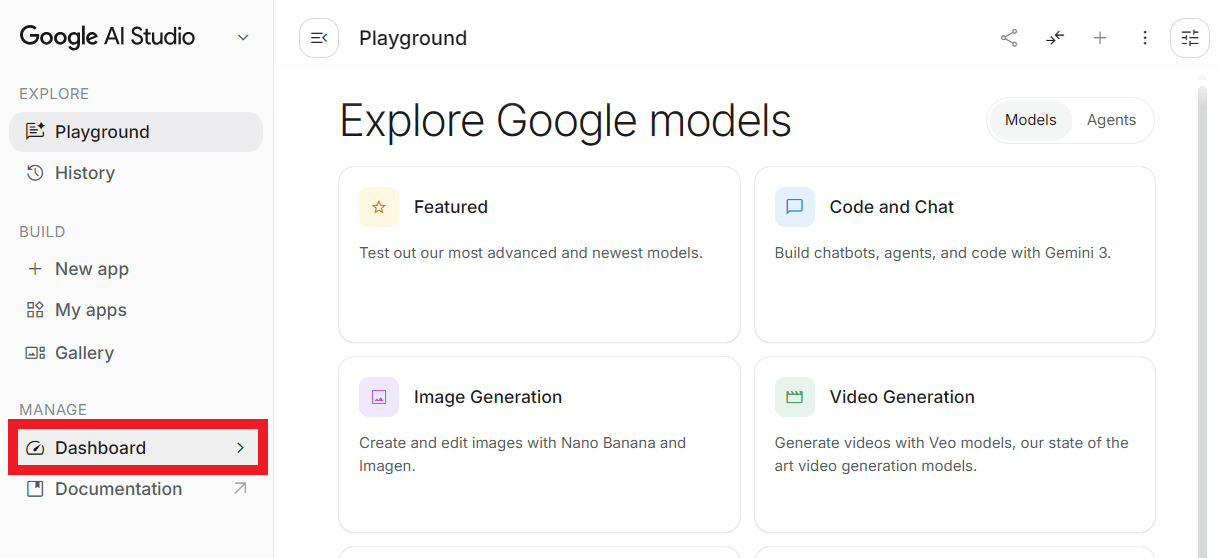Click text 'Create and edit images with Nano Banana'
Screen dimensions: 1220x558
507,443
